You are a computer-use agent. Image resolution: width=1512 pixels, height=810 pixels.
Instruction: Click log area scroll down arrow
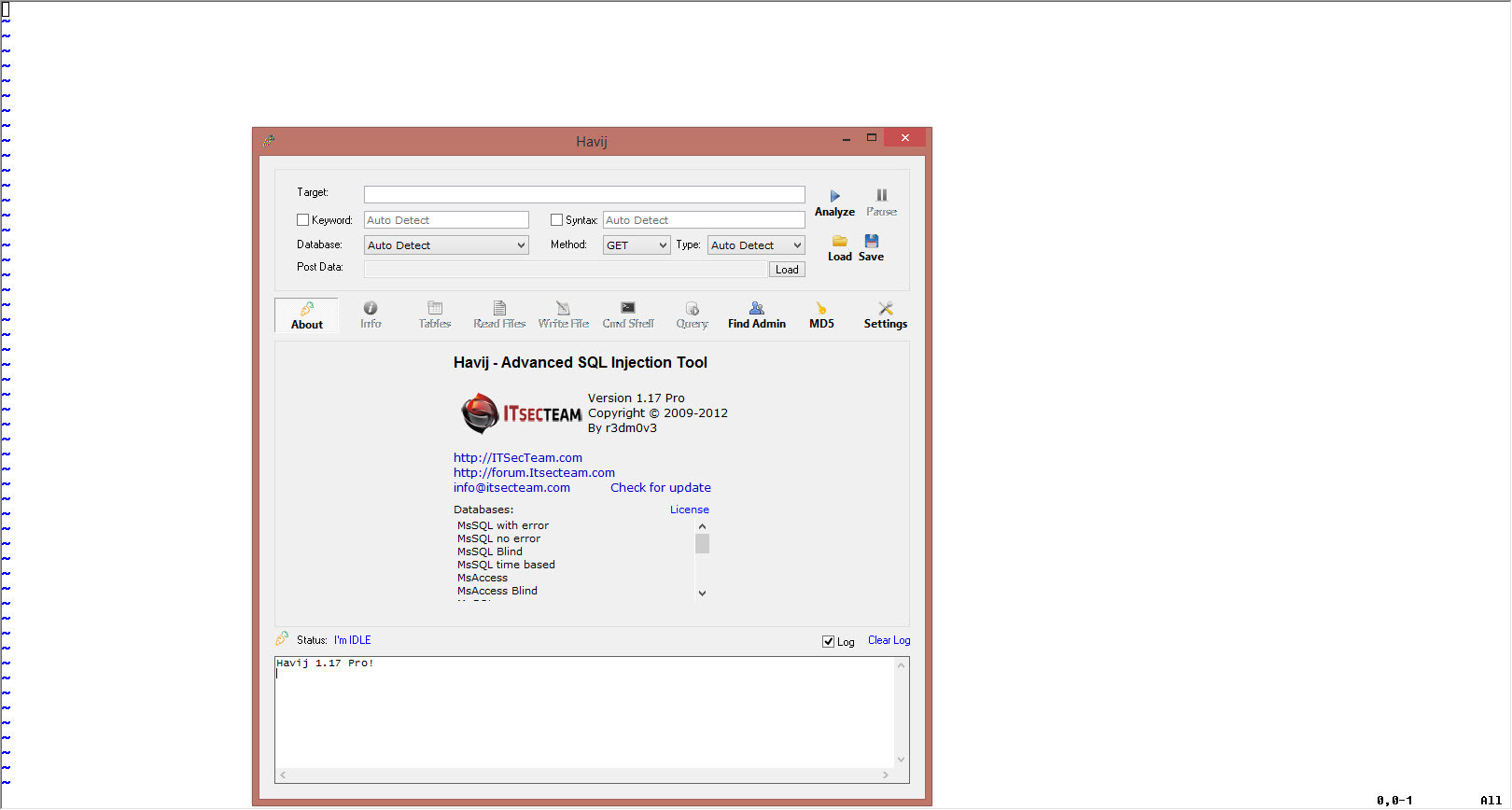coord(901,760)
